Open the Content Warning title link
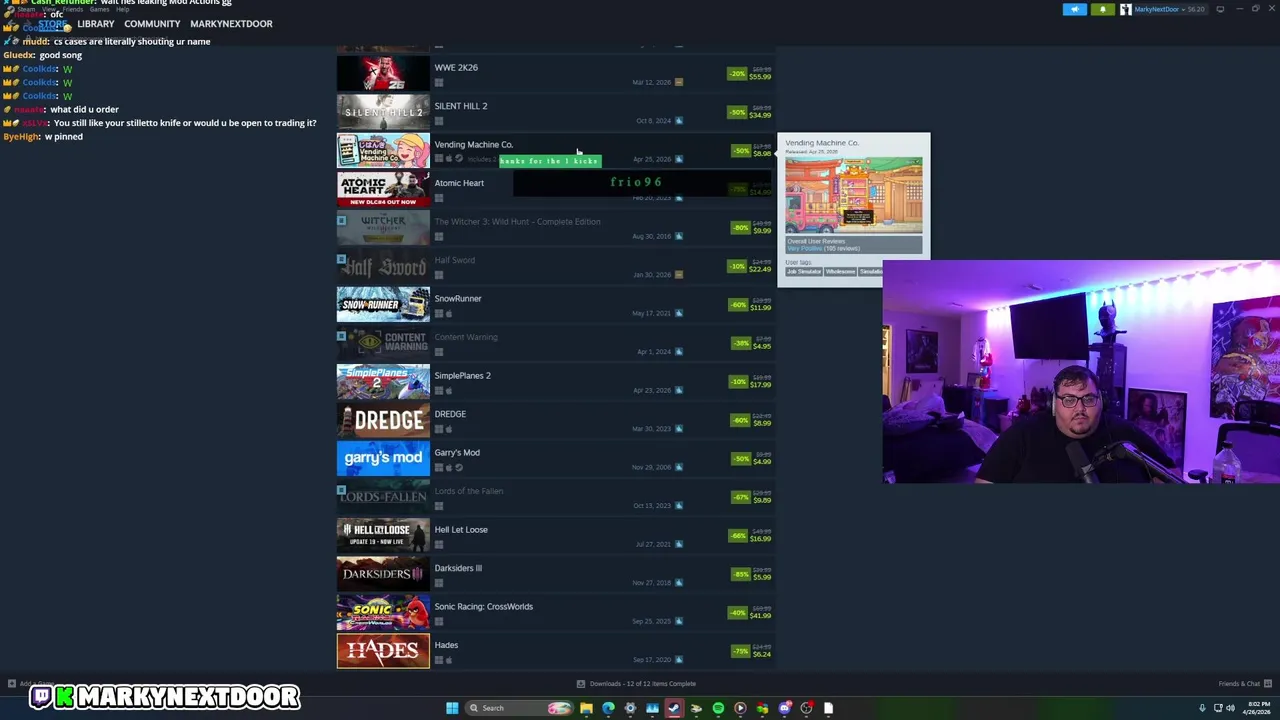1280x720 pixels. click(465, 337)
